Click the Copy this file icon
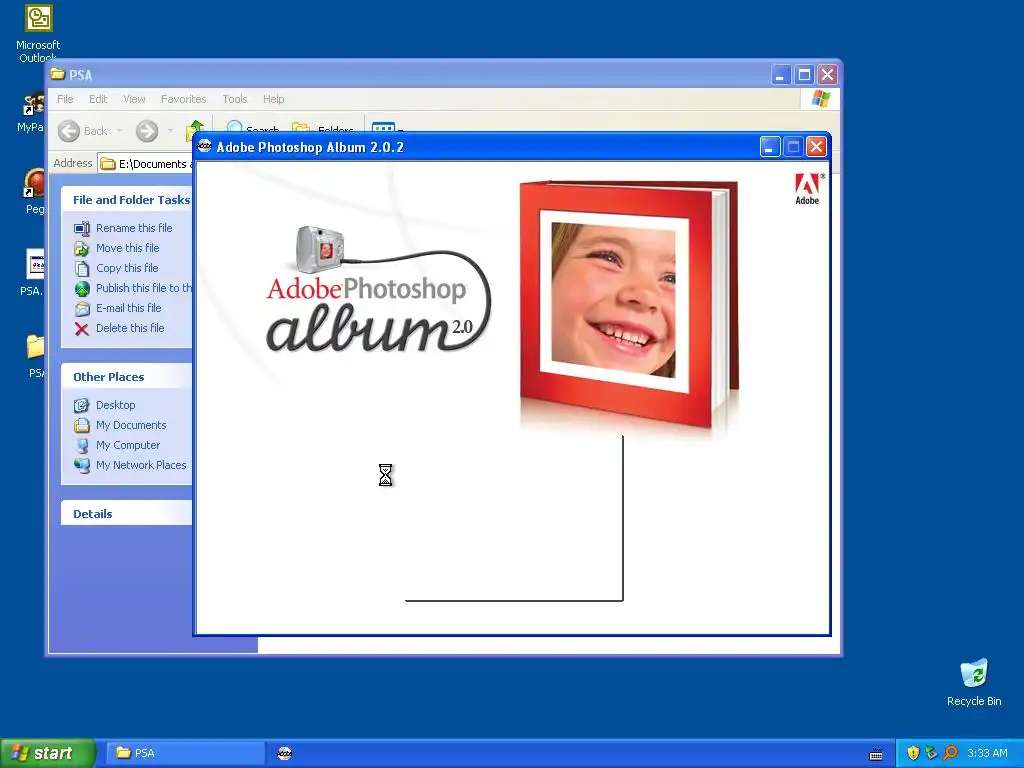The image size is (1024, 768). (x=82, y=268)
